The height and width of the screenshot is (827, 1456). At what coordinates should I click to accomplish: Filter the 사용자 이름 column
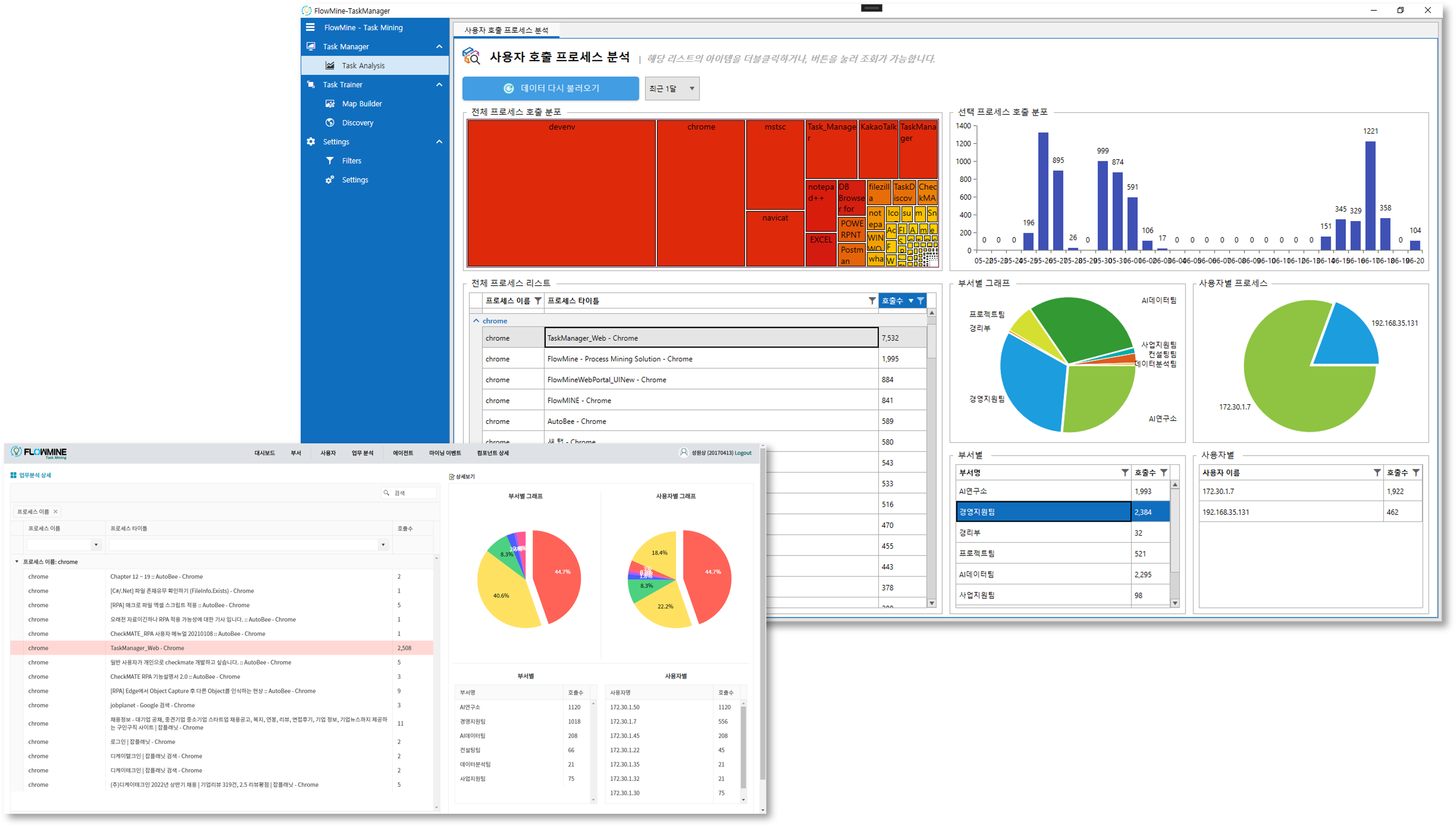click(x=1377, y=473)
